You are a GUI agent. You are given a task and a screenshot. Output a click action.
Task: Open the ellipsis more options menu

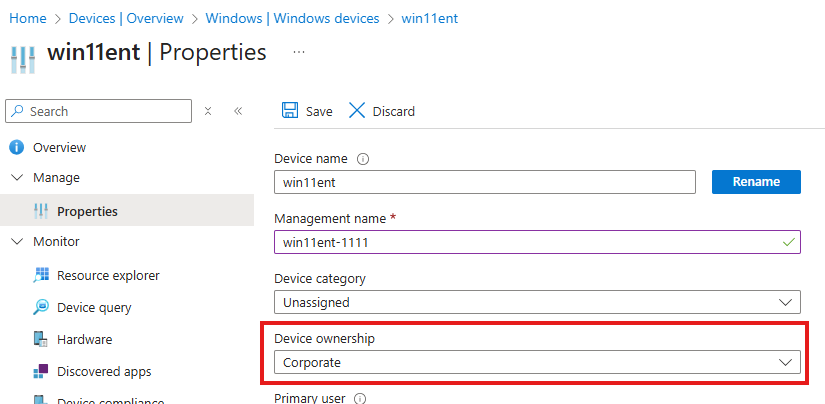[299, 52]
